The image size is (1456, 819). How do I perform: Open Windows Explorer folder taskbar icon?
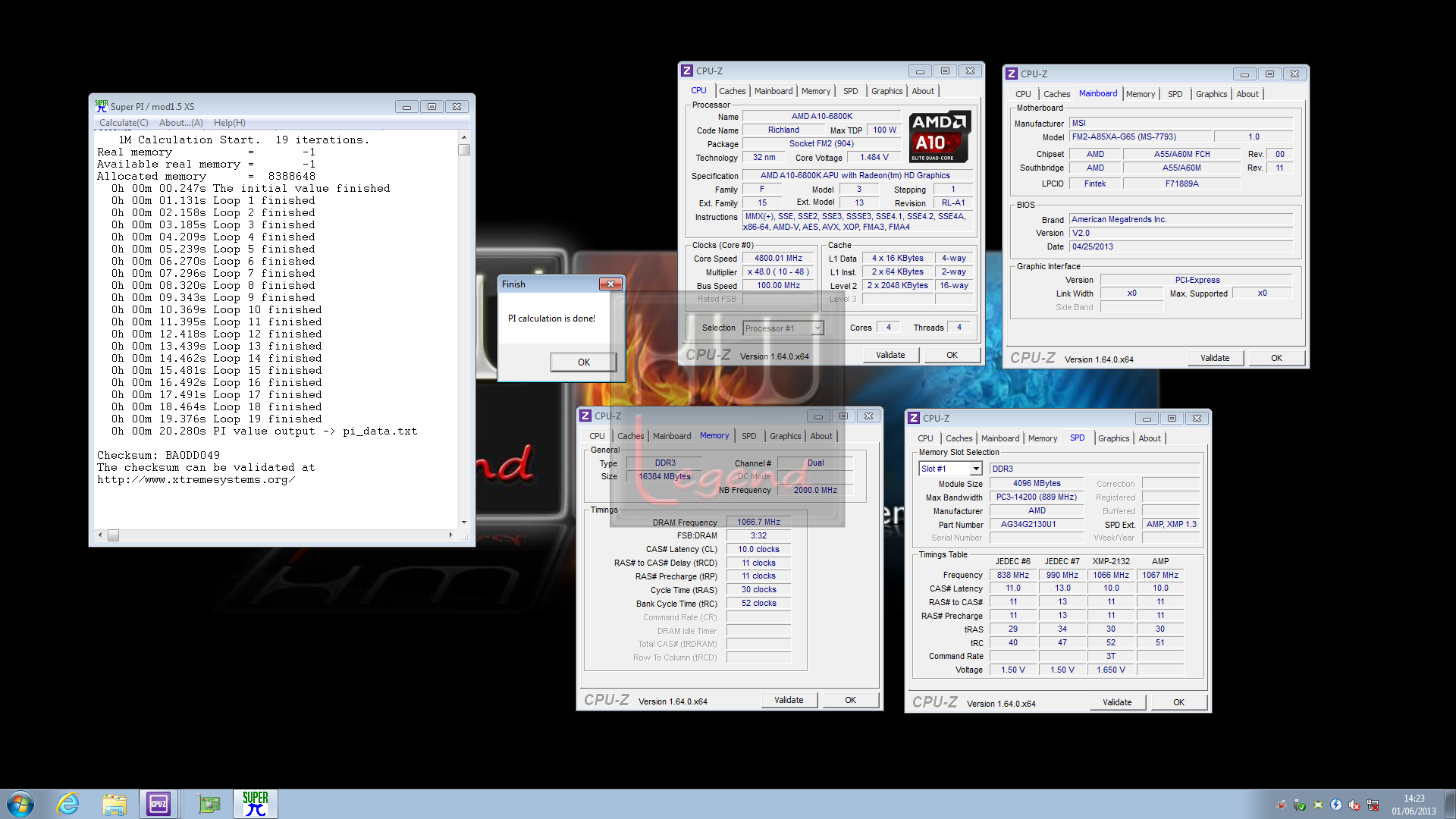click(115, 804)
